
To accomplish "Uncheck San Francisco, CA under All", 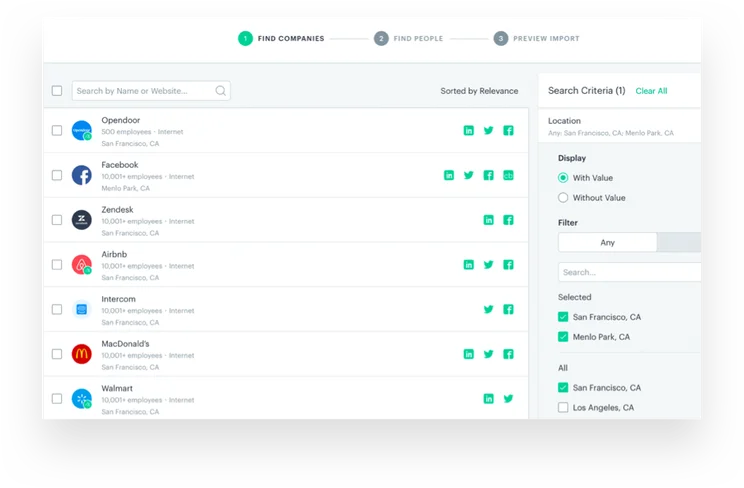I will pos(563,387).
